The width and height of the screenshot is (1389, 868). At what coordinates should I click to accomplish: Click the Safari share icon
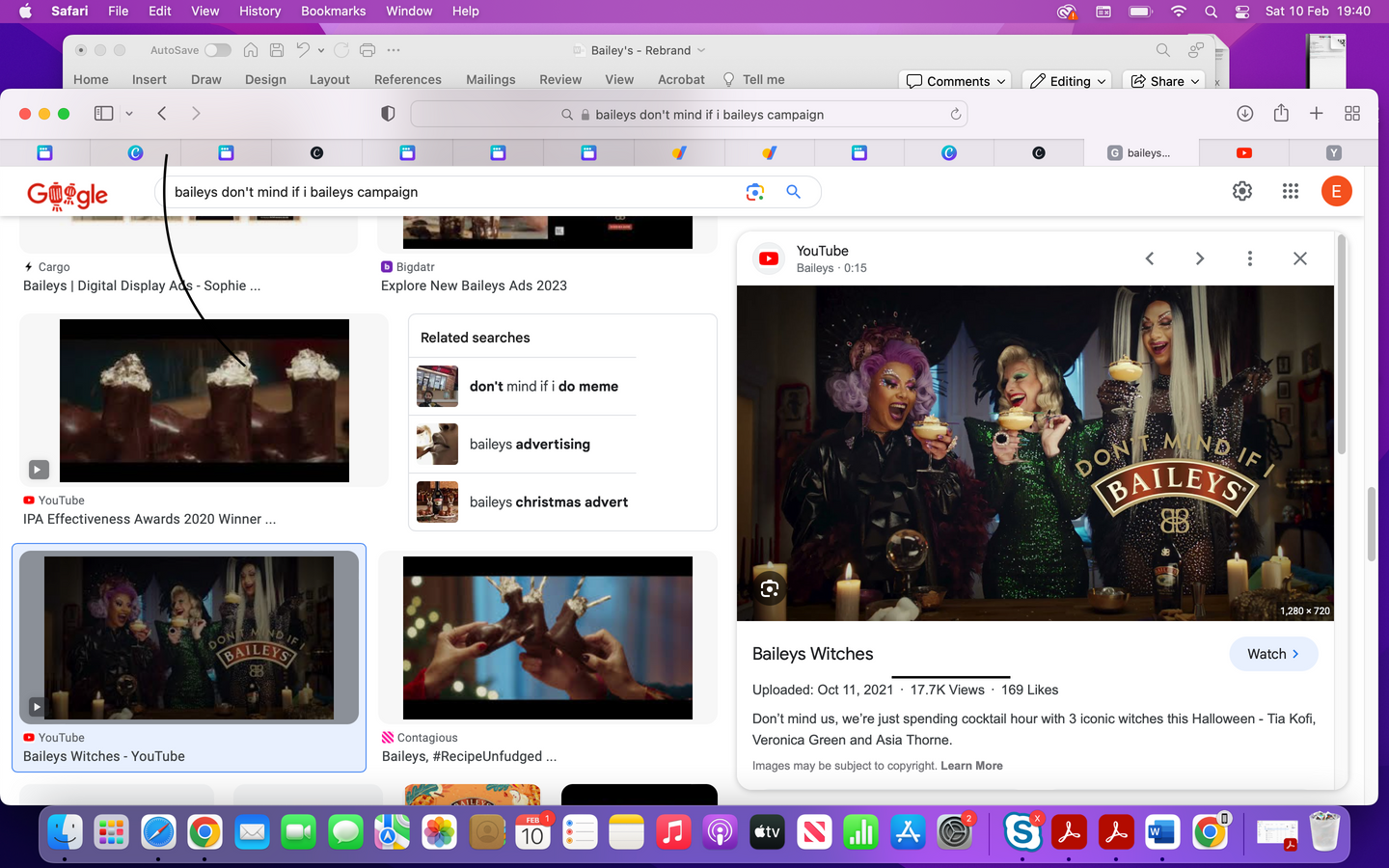[1281, 113]
